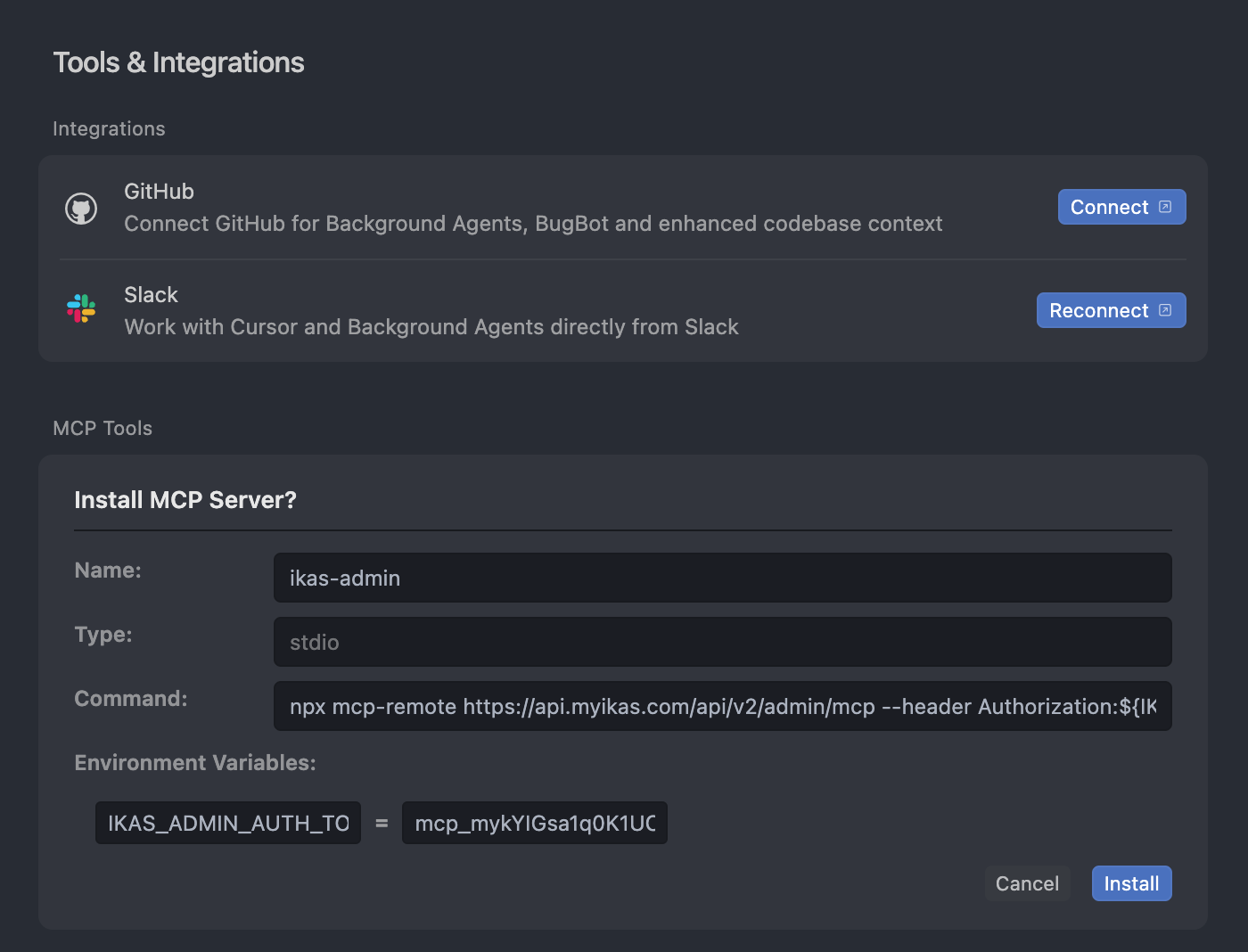Click the IKAS_ADMIN_AUTH_TO variable name field
The image size is (1248, 952).
click(228, 823)
